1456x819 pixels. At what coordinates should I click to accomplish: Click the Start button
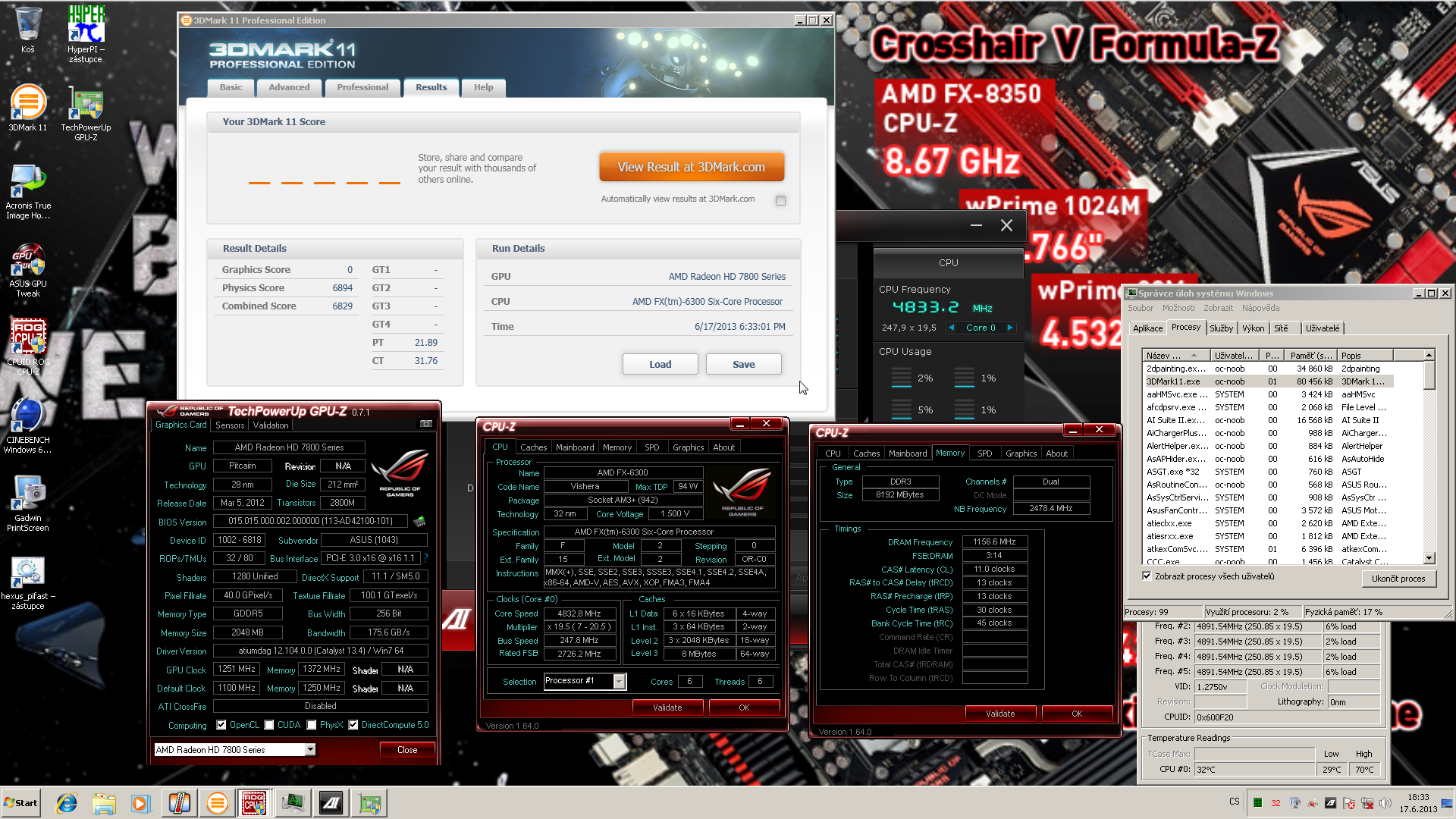point(21,803)
